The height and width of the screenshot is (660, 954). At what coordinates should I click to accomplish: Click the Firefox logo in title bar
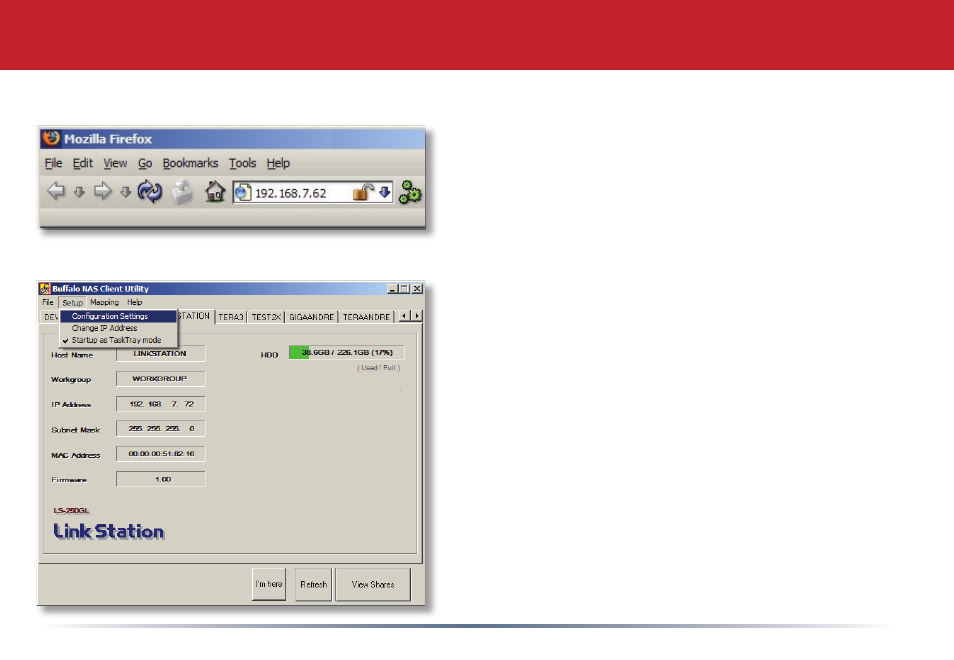pos(51,139)
